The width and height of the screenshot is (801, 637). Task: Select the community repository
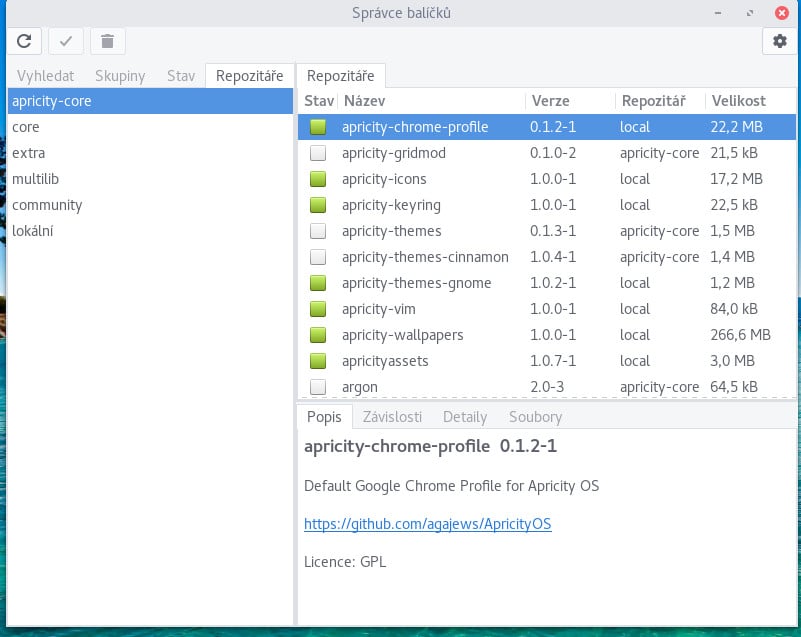pos(150,205)
